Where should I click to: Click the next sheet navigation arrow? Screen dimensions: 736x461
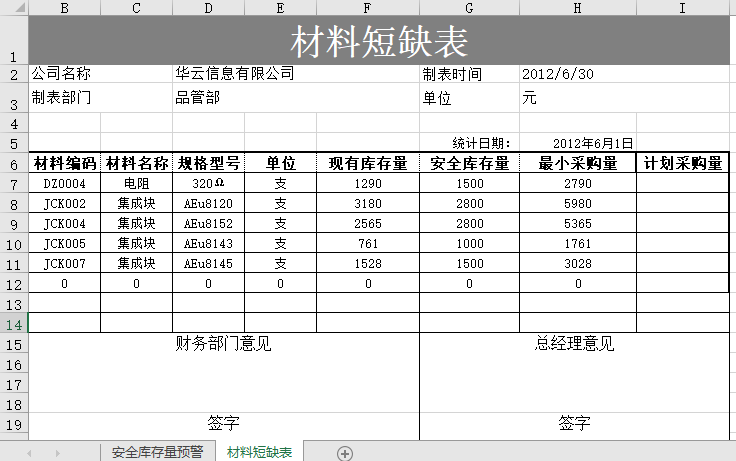tap(56, 453)
